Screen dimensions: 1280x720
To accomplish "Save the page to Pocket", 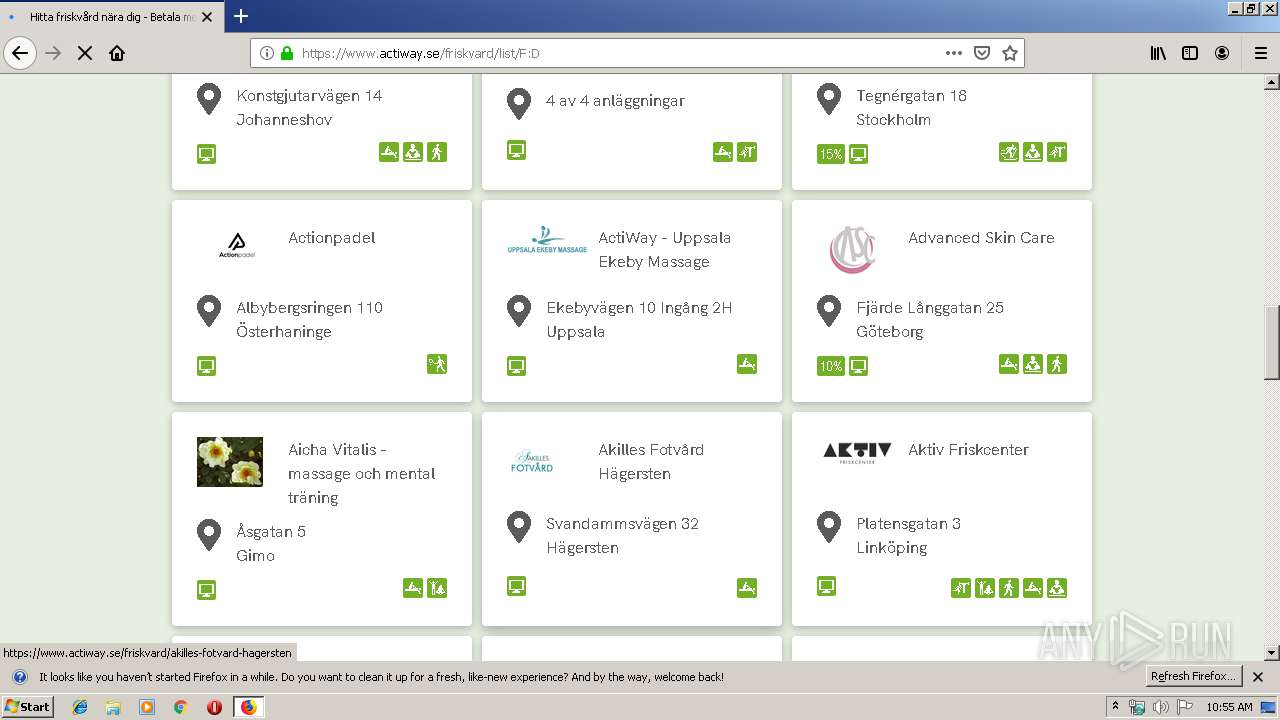I will tap(982, 53).
